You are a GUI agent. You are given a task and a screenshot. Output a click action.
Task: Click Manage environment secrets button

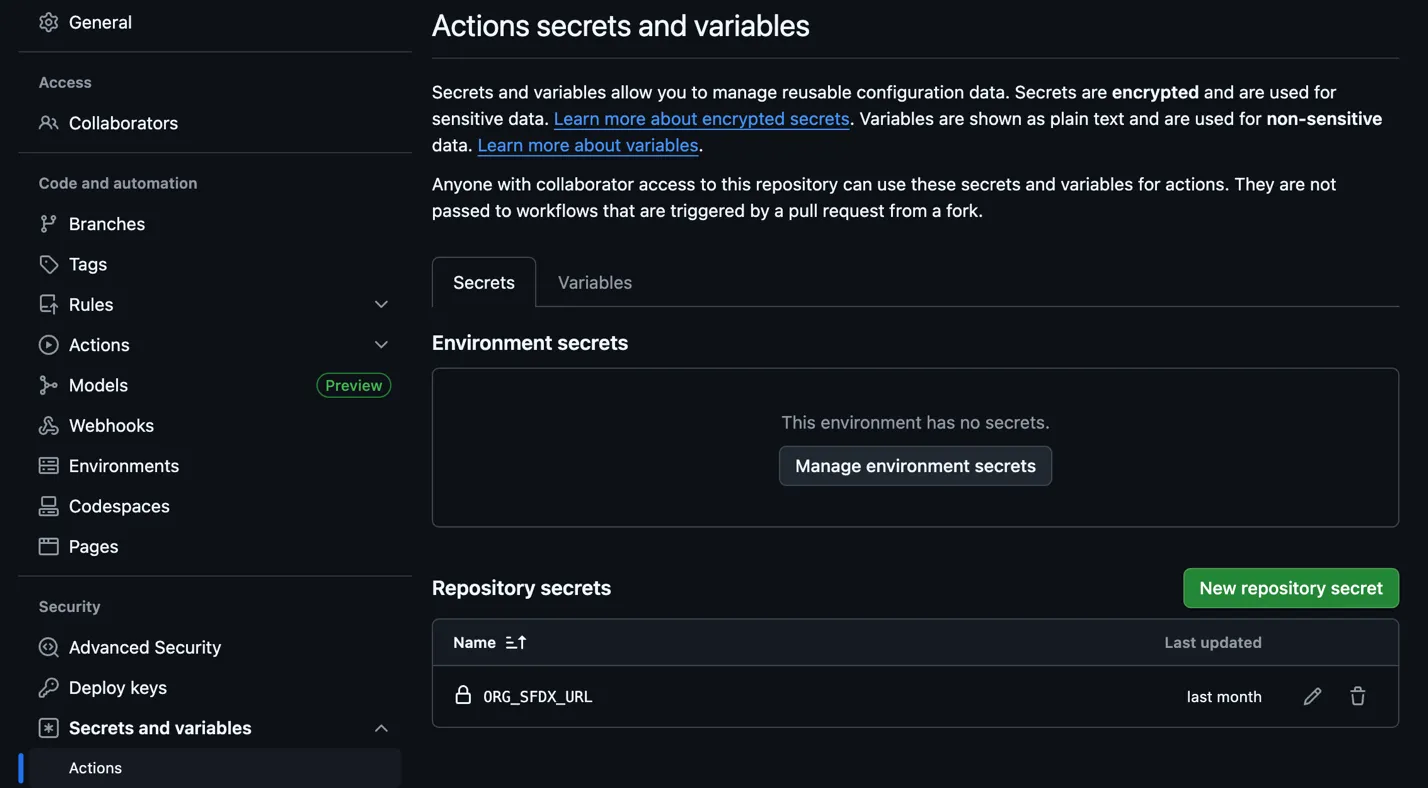[x=915, y=466]
